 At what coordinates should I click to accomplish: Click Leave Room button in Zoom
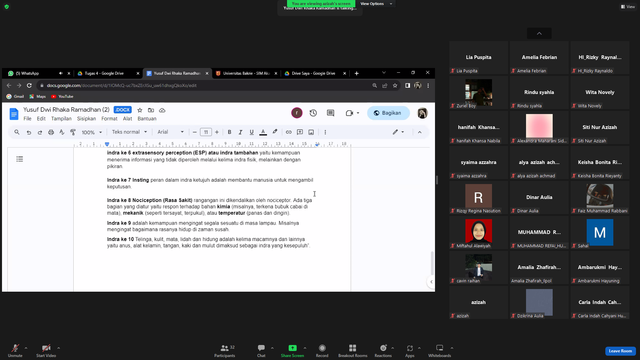[620, 351]
